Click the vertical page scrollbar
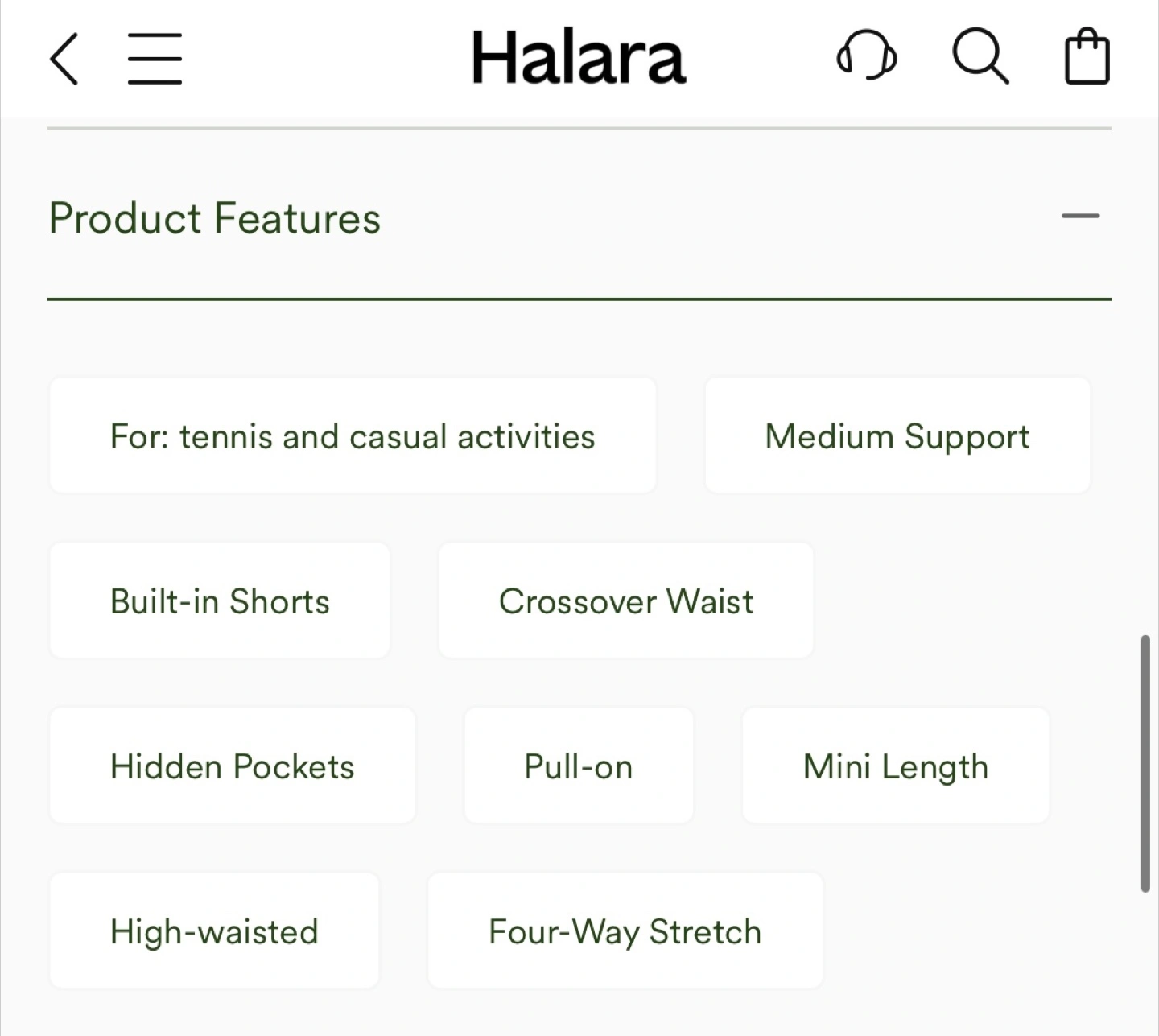Viewport: 1159px width, 1036px height. (1145, 763)
